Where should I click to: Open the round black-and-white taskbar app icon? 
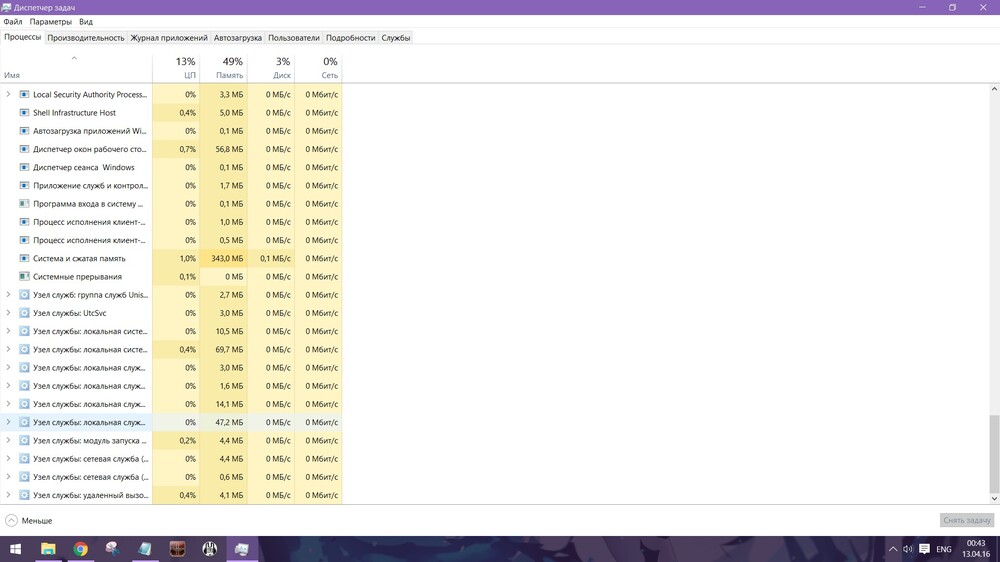click(x=209, y=549)
